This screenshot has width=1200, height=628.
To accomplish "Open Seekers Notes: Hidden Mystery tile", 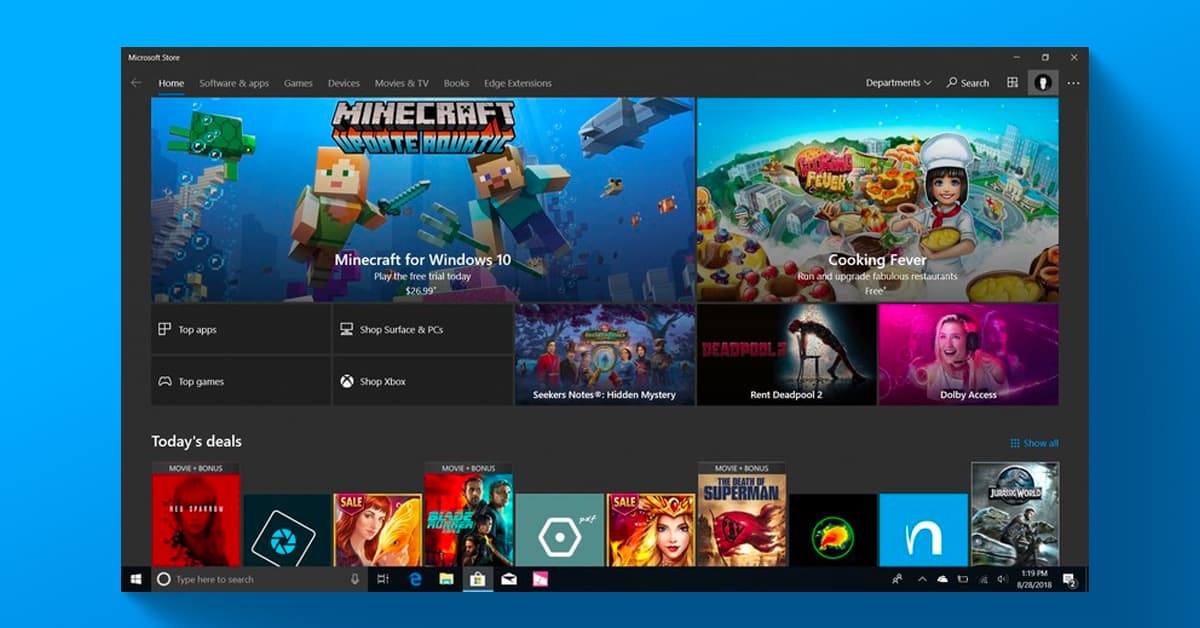I will click(x=605, y=355).
